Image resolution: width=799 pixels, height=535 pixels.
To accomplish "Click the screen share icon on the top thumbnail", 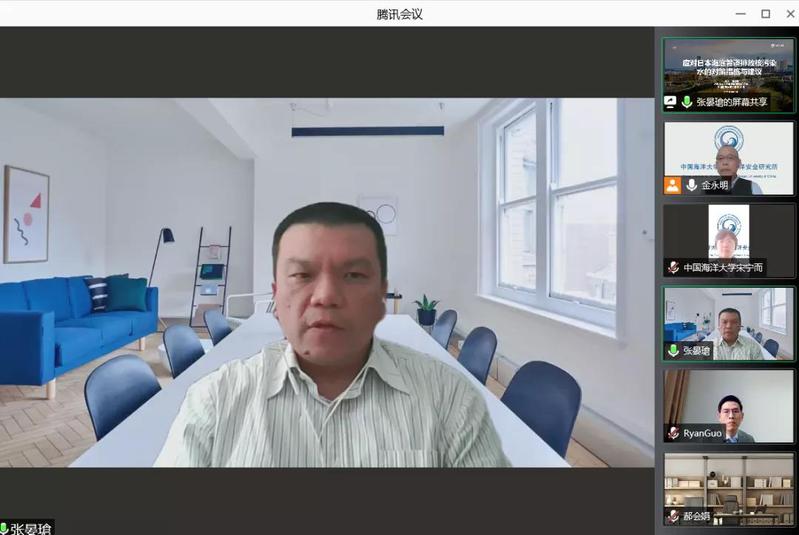I will click(x=671, y=102).
